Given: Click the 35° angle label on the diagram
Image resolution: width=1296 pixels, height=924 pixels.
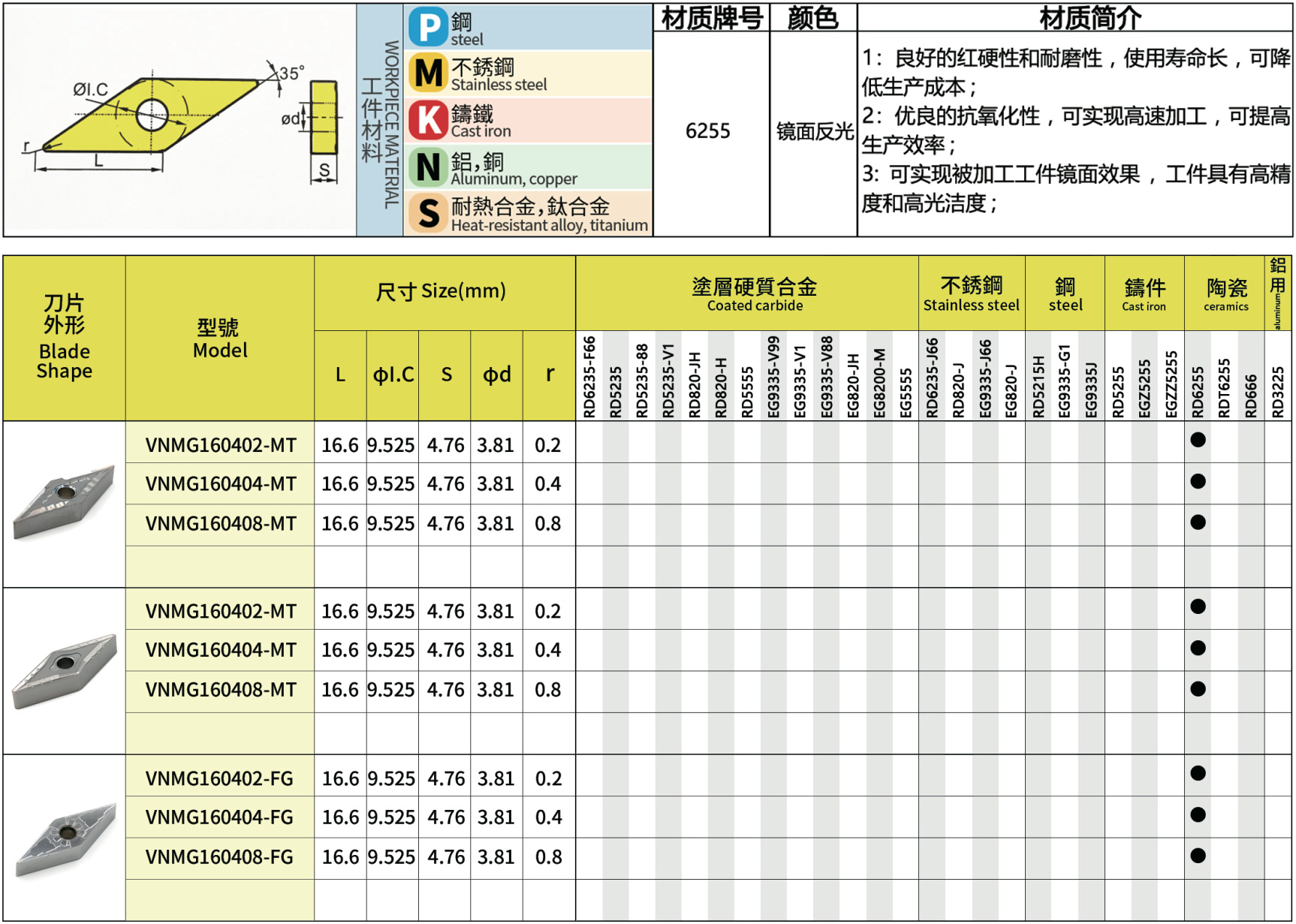Looking at the screenshot, I should coord(291,74).
